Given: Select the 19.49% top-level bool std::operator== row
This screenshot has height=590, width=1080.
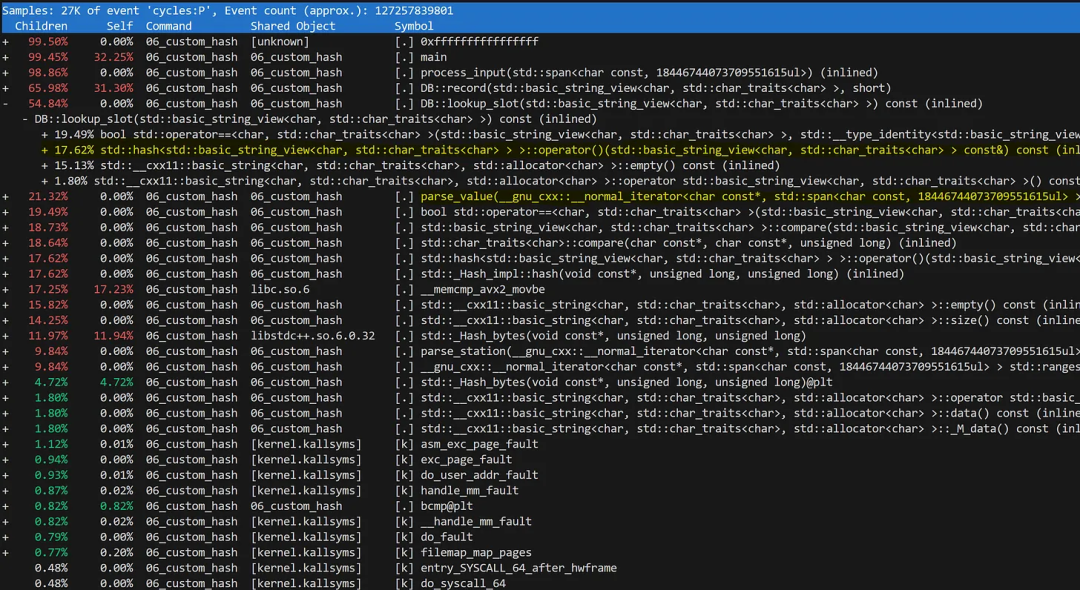Looking at the screenshot, I should click(540, 212).
